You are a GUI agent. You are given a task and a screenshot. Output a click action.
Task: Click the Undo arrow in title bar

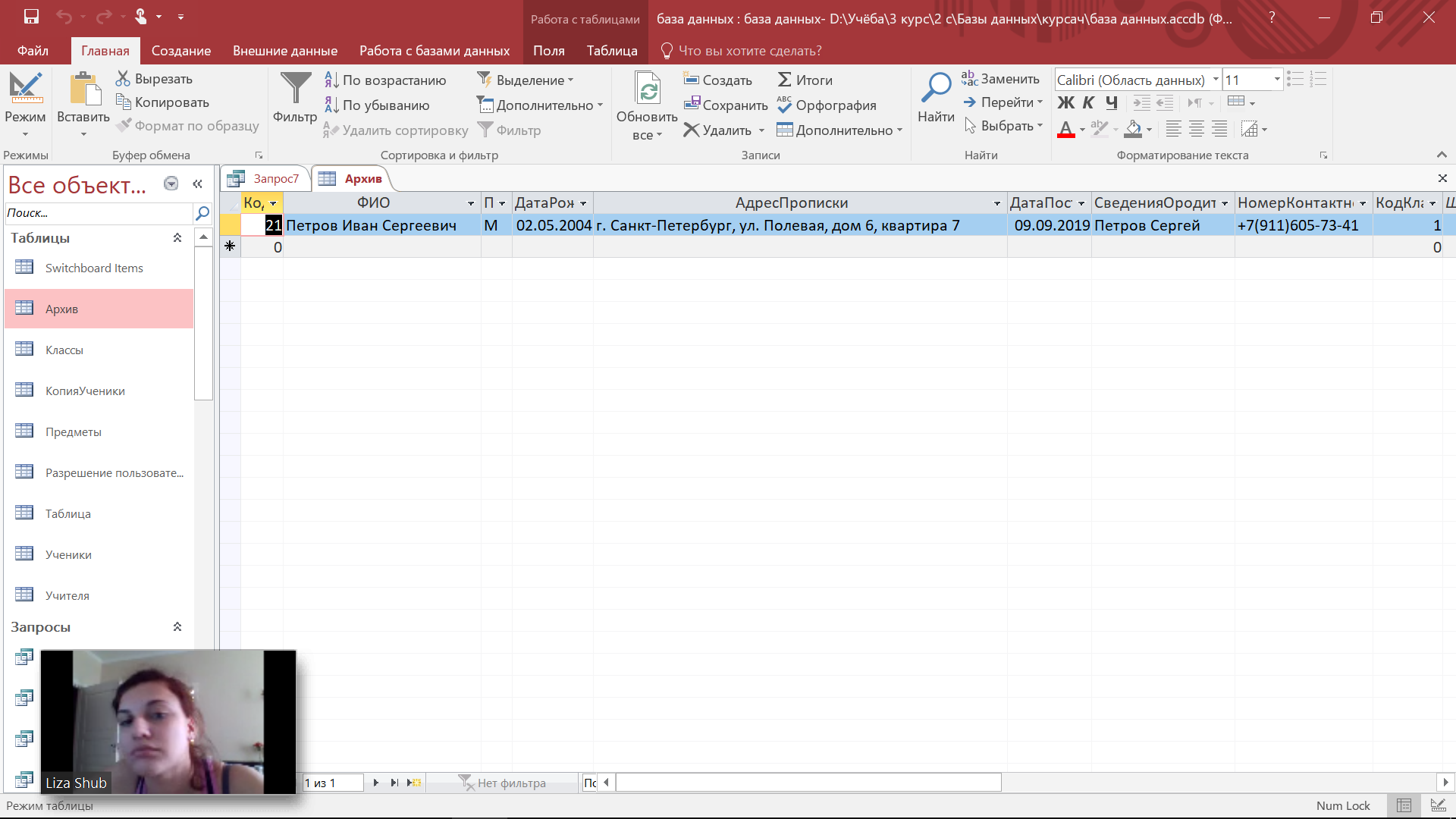[64, 17]
